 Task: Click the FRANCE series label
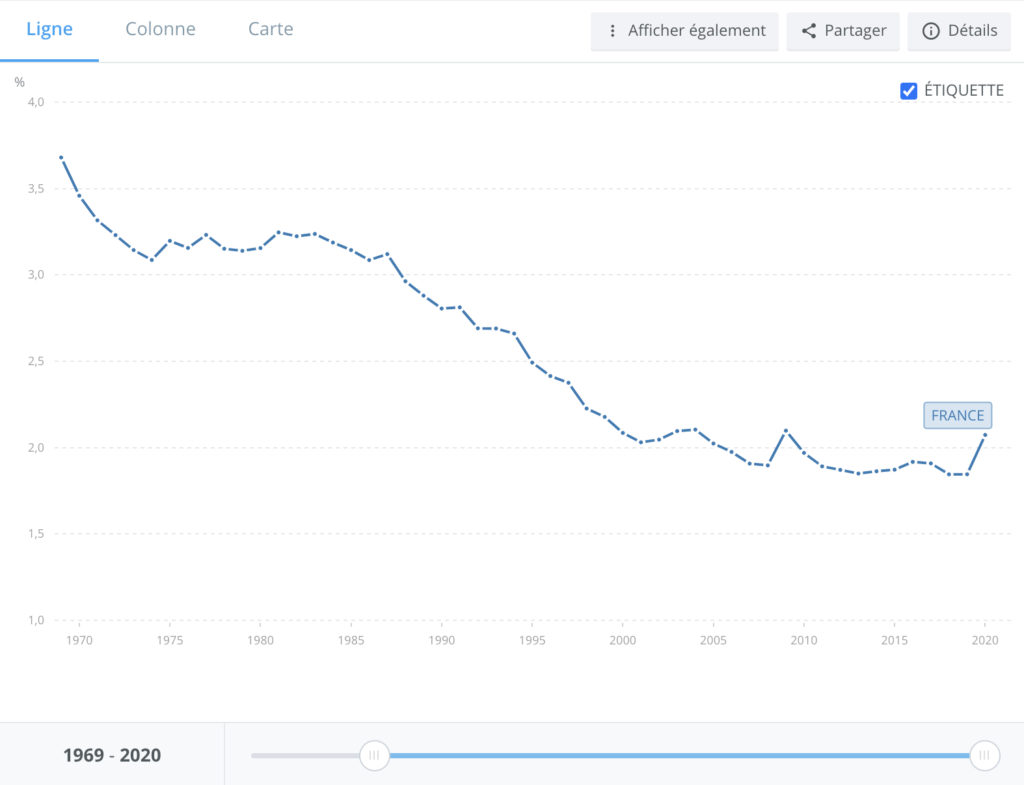pos(957,416)
